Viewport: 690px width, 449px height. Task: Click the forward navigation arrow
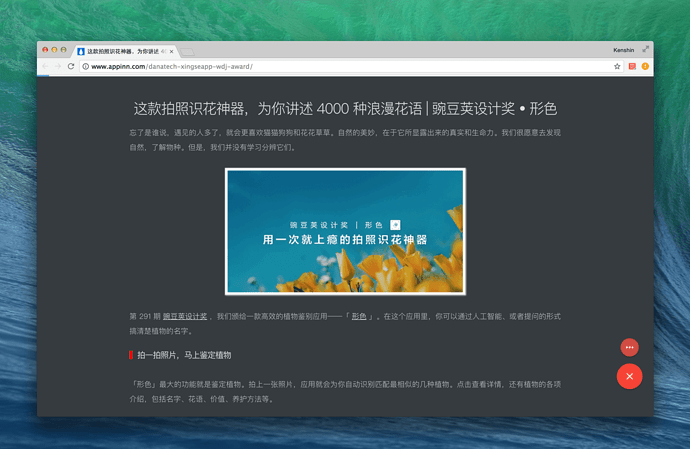pos(58,66)
